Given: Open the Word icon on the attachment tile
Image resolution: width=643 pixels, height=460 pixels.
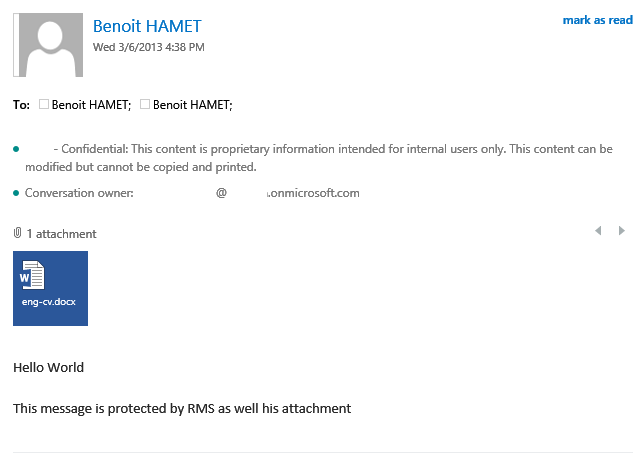Looking at the screenshot, I should [34, 275].
